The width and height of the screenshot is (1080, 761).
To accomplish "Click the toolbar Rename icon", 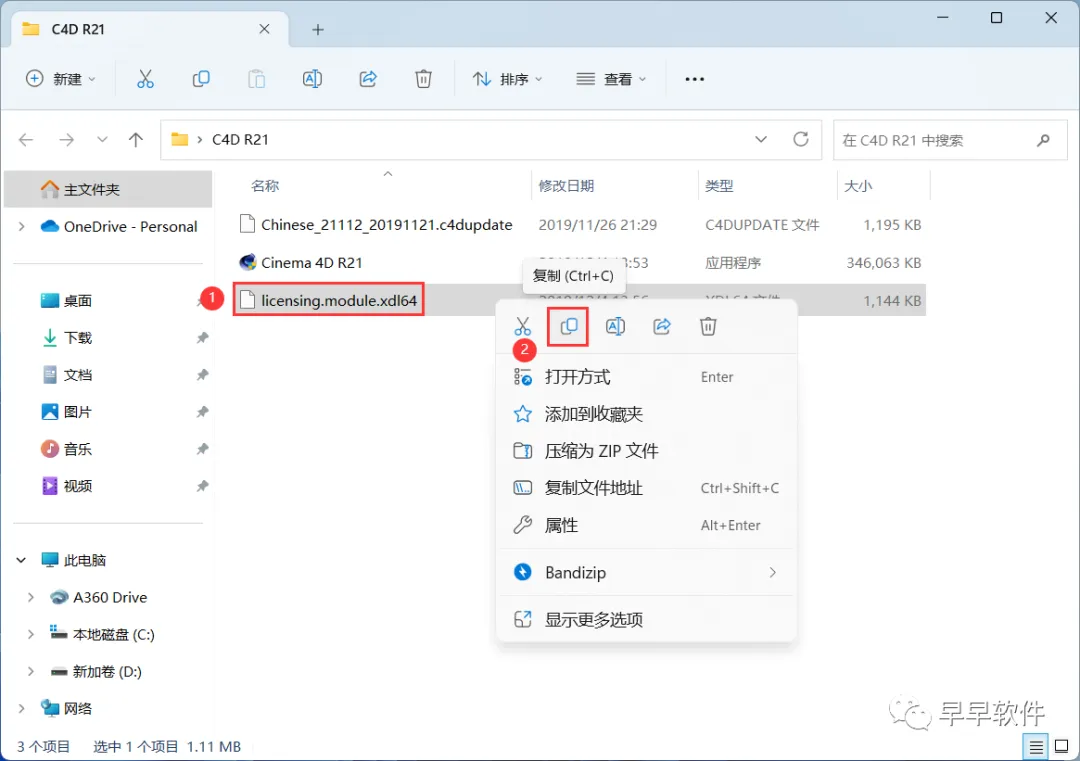I will point(312,79).
